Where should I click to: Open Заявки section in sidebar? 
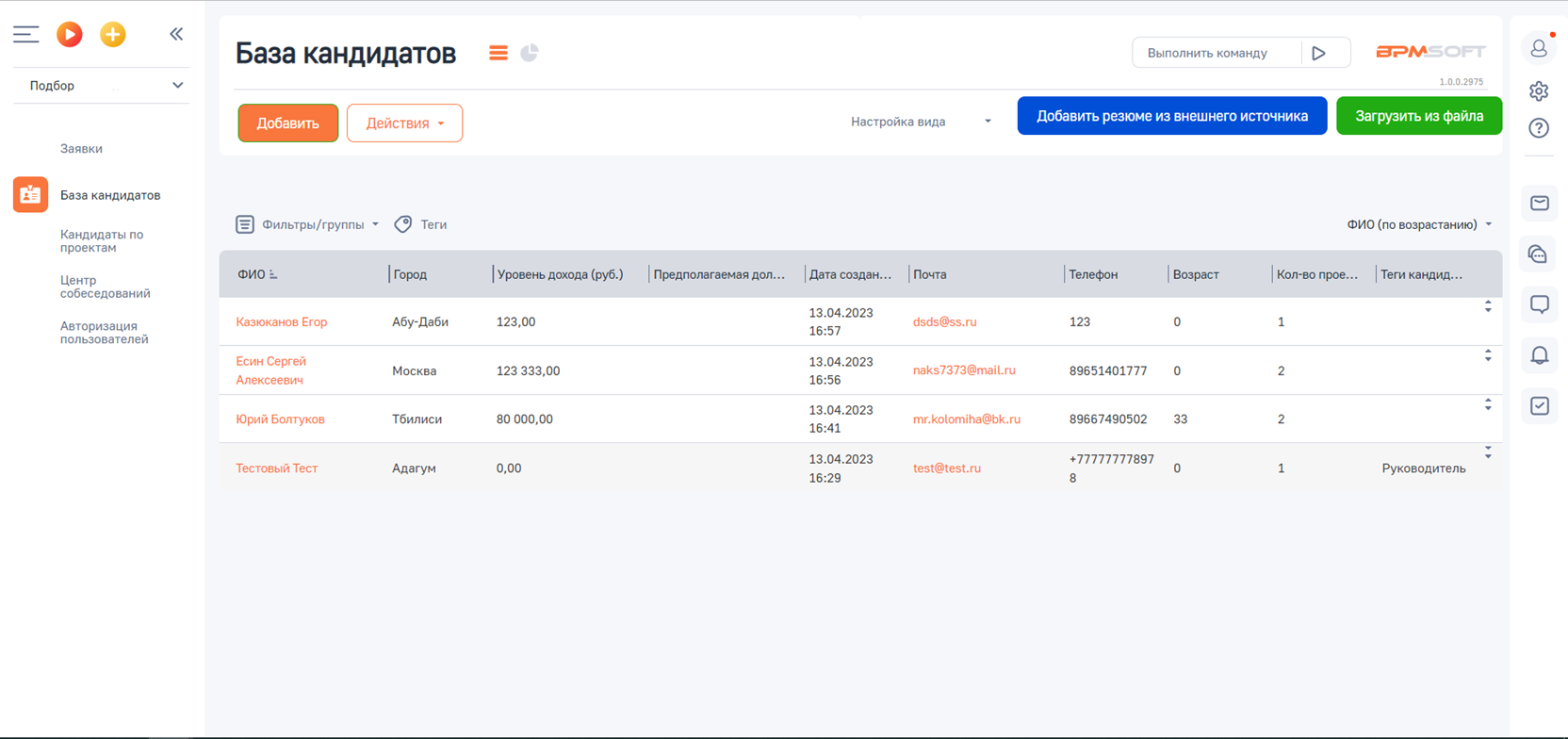pos(81,149)
